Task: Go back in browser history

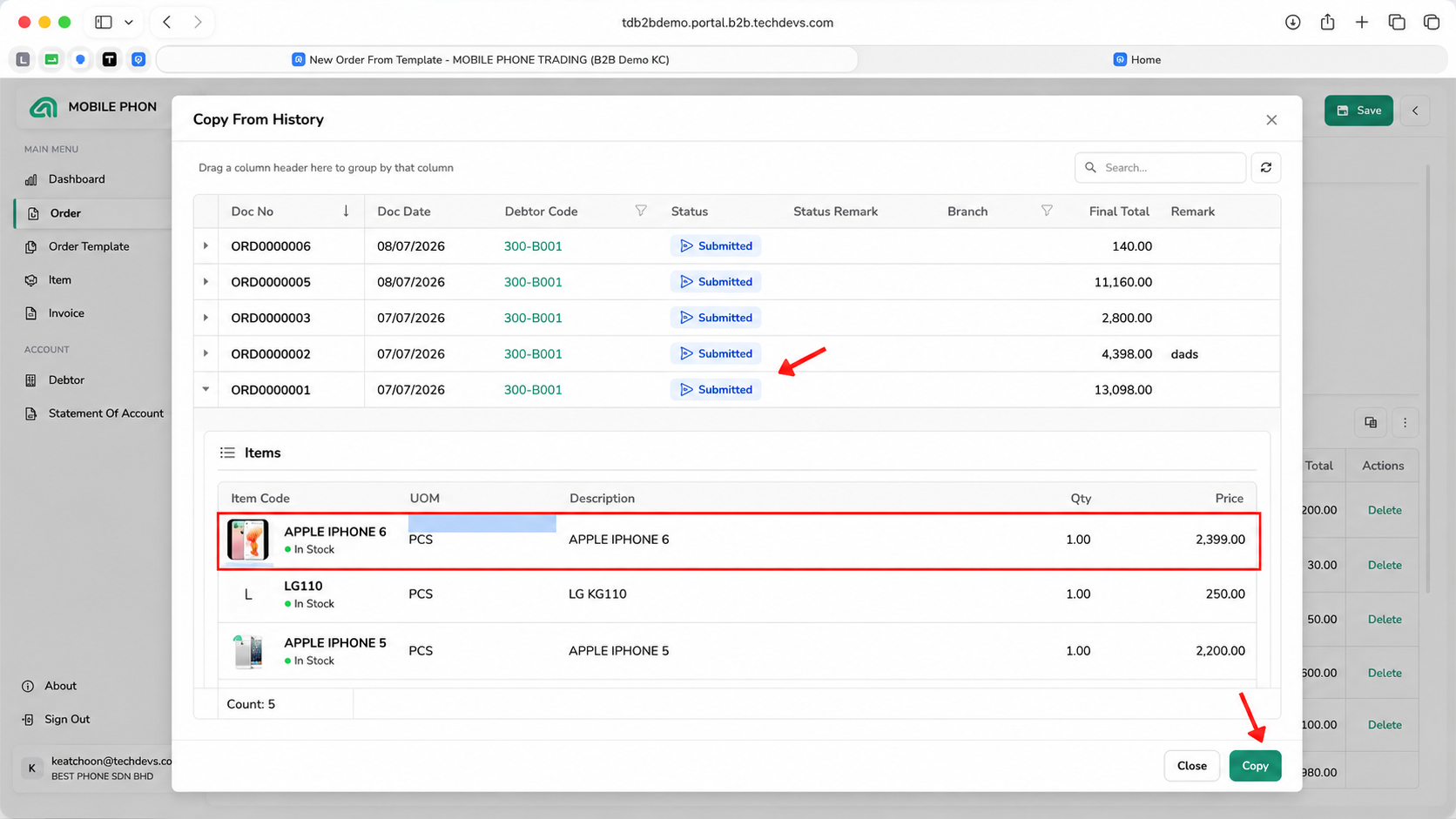Action: 167,23
